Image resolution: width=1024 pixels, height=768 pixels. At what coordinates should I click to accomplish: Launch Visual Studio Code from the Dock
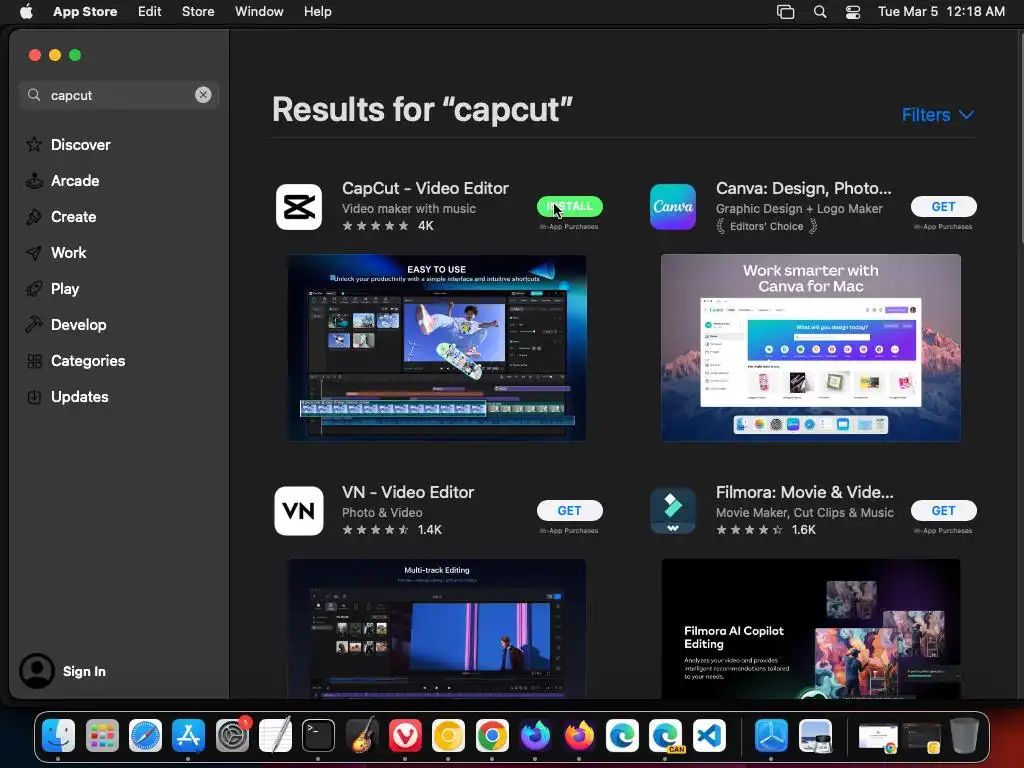709,735
